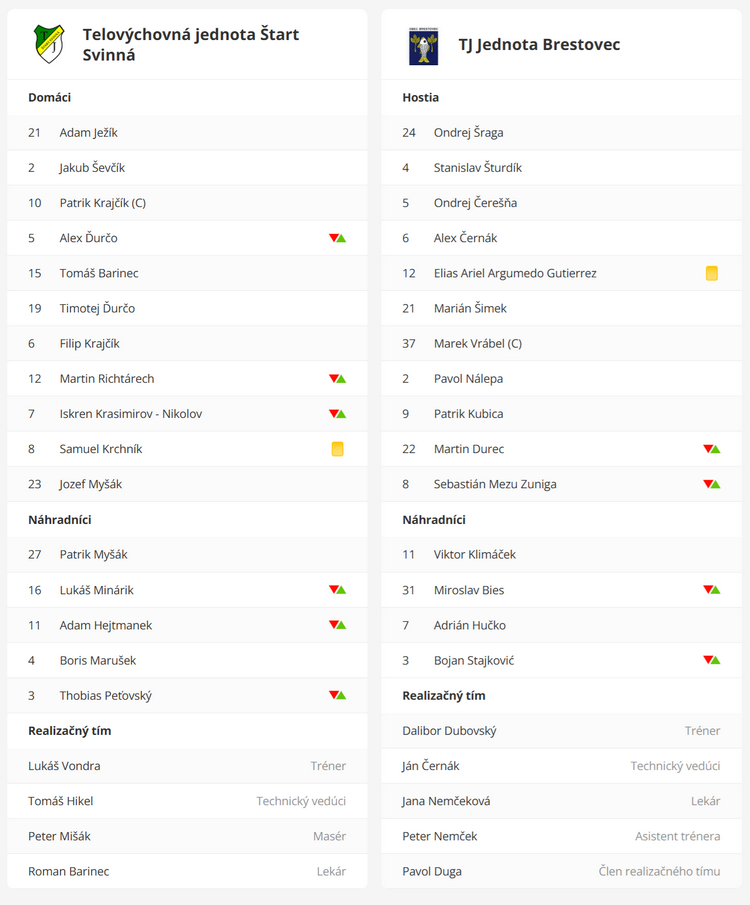Click Alex Ďurčo's substitution arrows icon

tap(337, 238)
